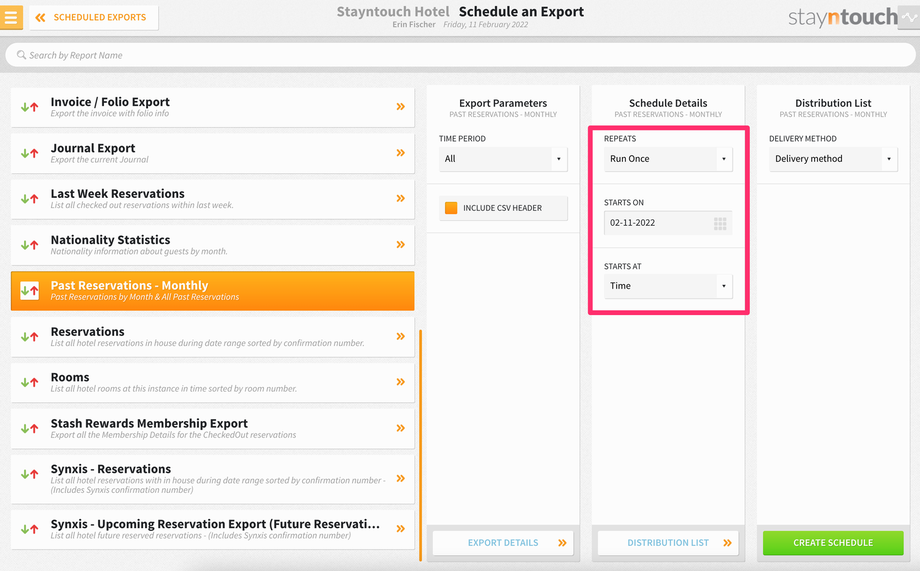Select the Journal Export report
This screenshot has width=920, height=571.
click(x=212, y=153)
